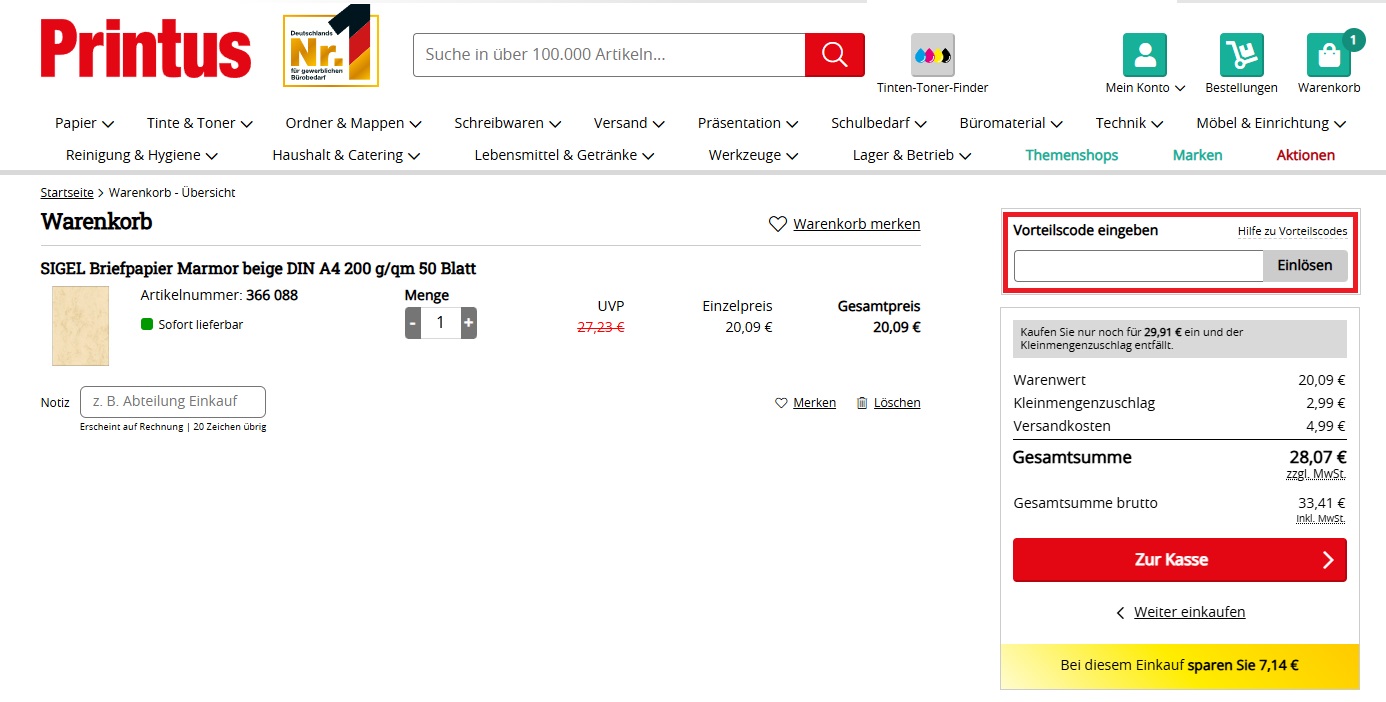
Task: Click the Printus logo
Action: pyautogui.click(x=146, y=49)
